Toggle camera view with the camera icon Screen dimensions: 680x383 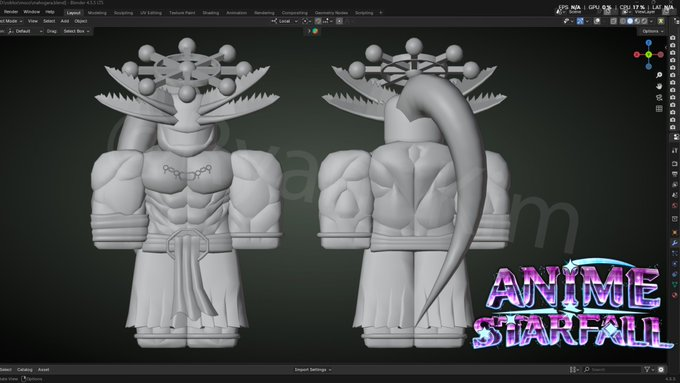click(659, 97)
